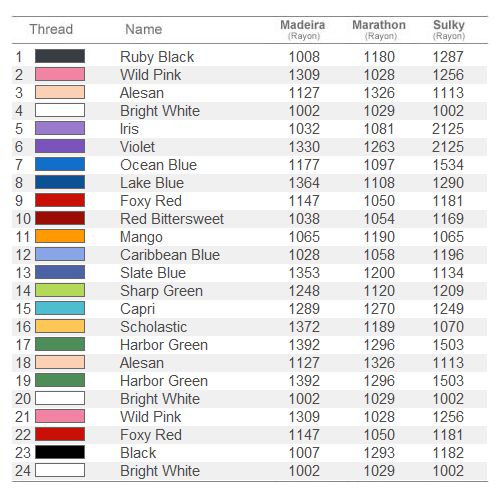Select the Alesan swatch in row 18

(x=60, y=362)
